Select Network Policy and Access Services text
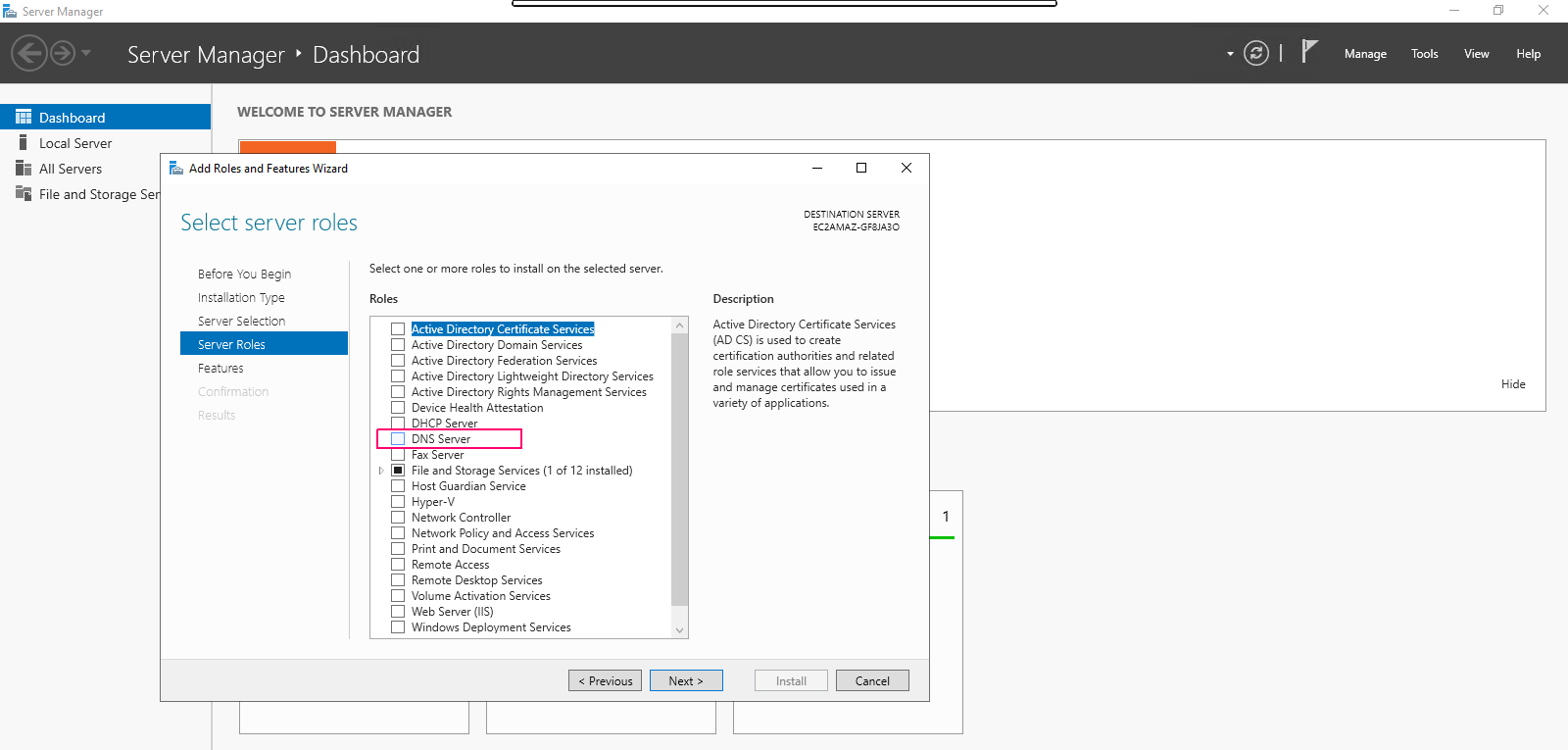Screen dimensions: 1568x750 (x=503, y=533)
